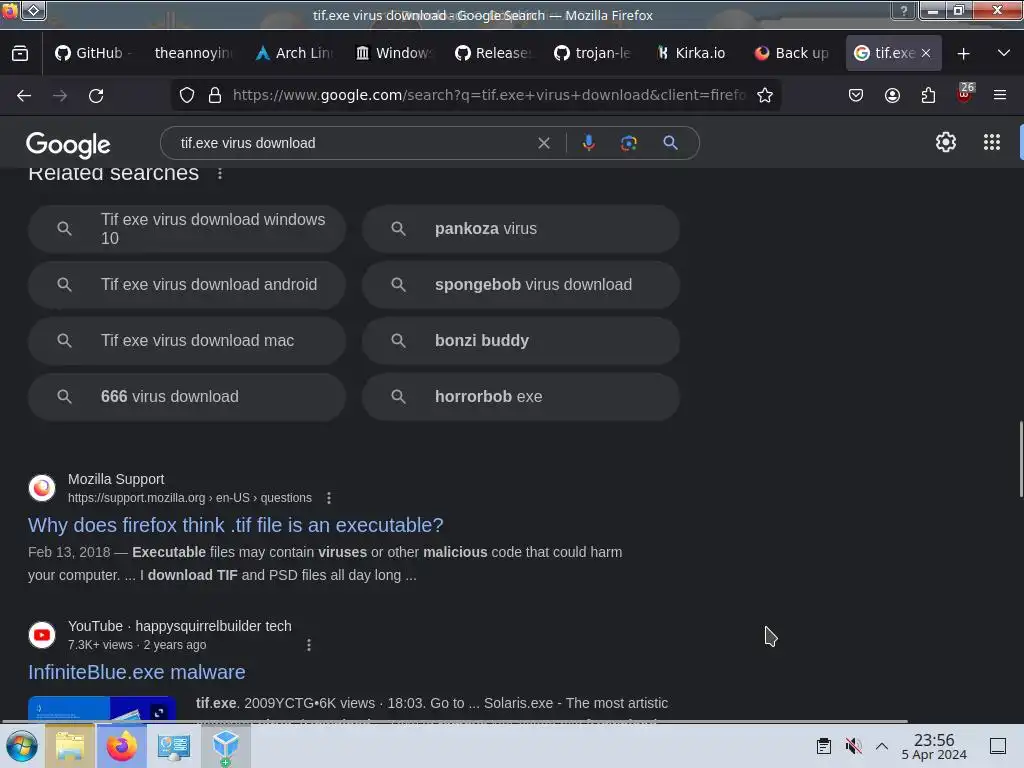
Task: Open the clipboard tray icon
Action: [824, 746]
